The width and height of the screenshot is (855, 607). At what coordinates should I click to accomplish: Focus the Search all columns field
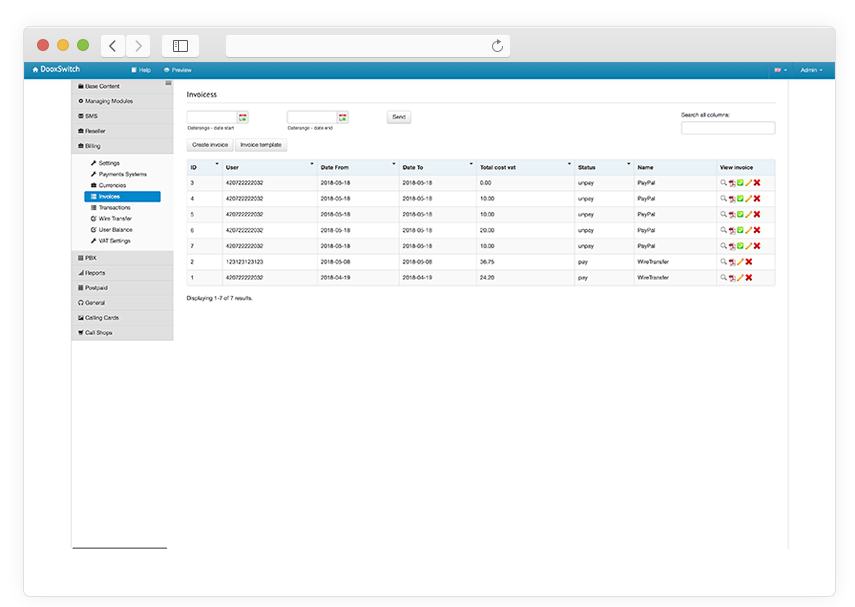(727, 128)
